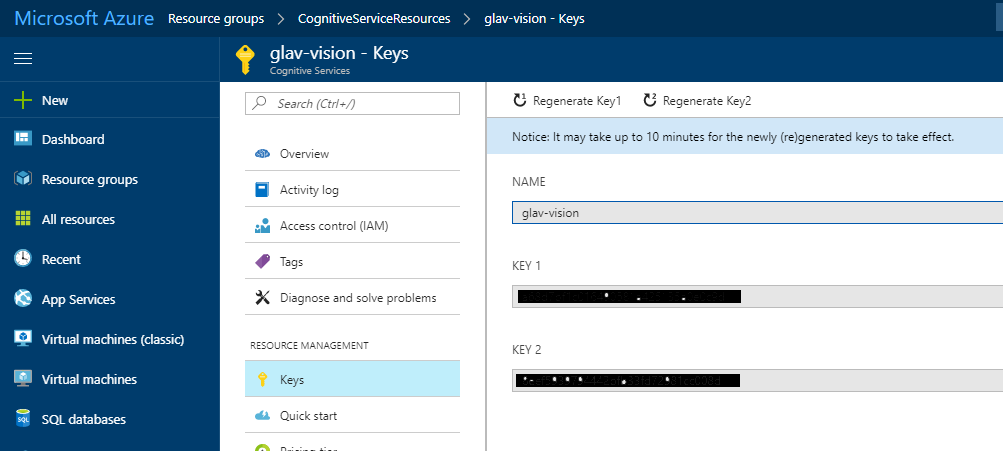
Task: Select the SQL databases icon
Action: coord(23,419)
